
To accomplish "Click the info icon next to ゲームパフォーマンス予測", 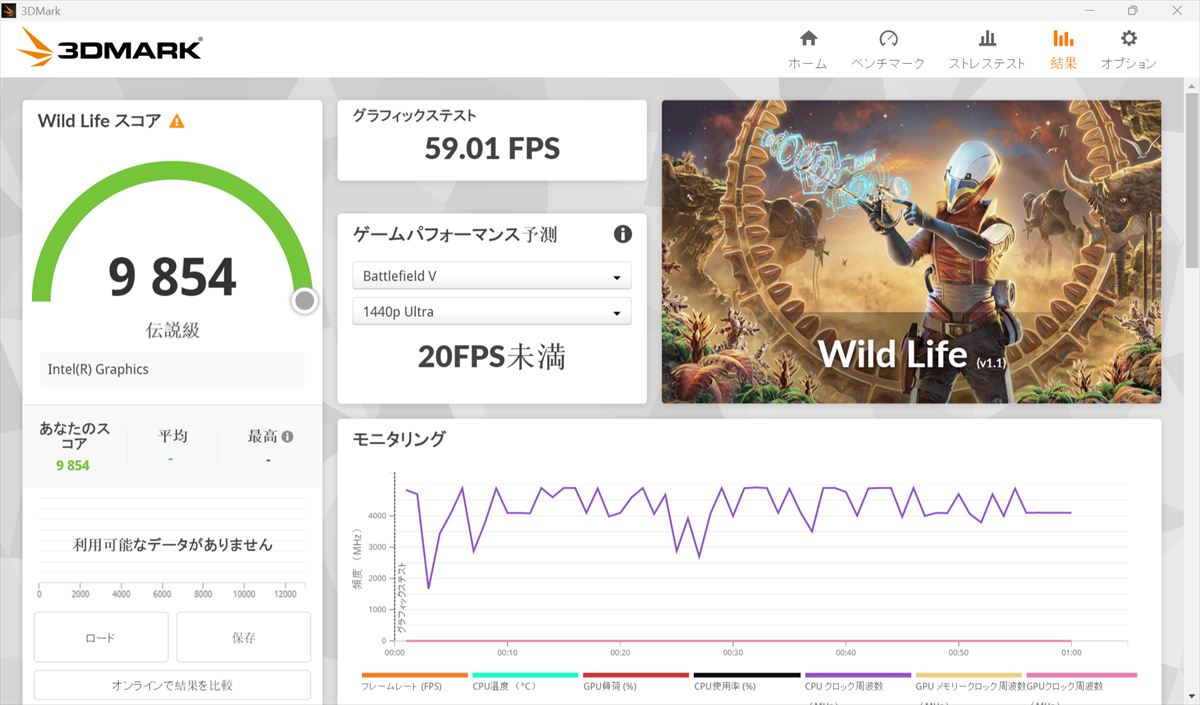I will click(x=622, y=234).
